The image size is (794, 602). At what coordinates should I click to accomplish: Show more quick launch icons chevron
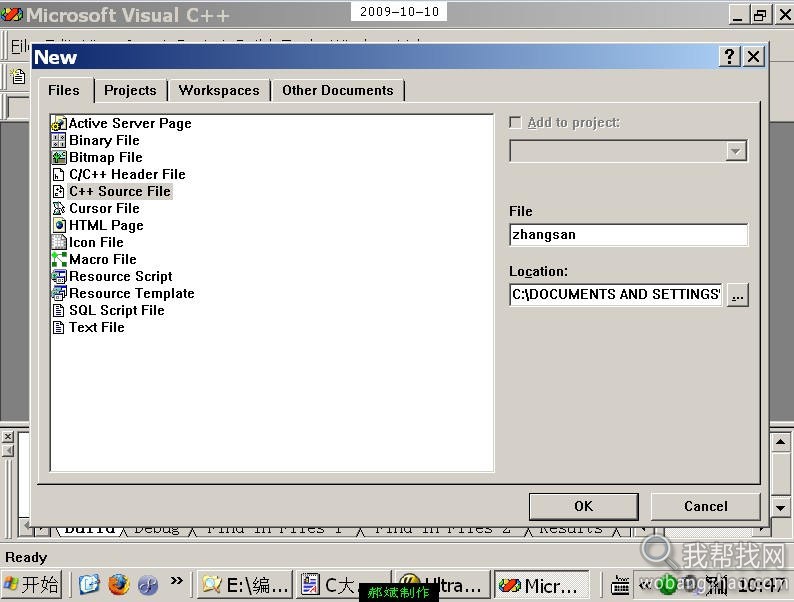coord(176,580)
